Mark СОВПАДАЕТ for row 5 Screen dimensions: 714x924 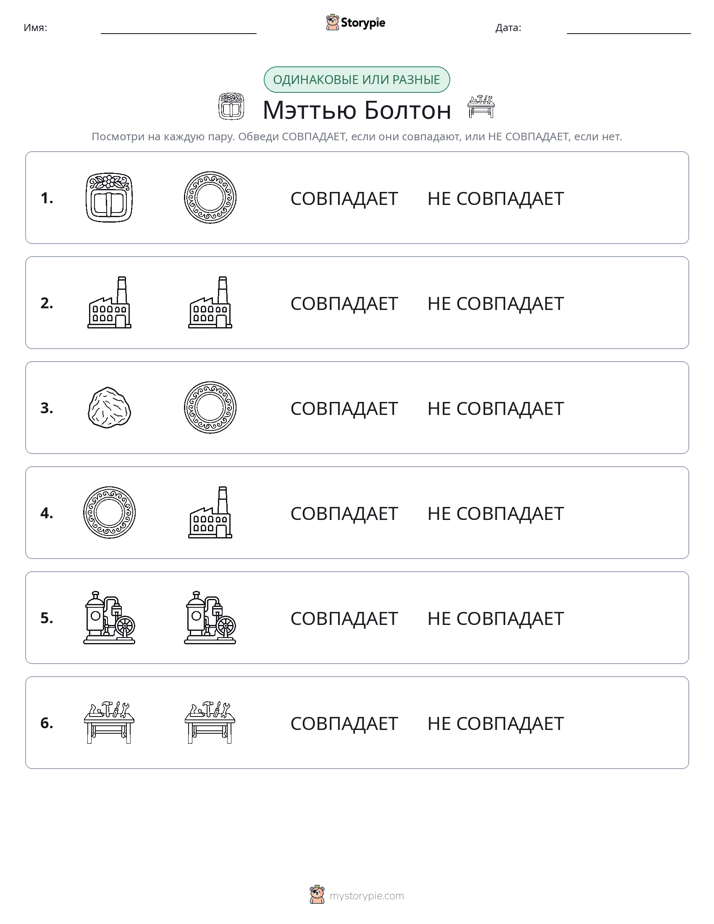(x=344, y=618)
